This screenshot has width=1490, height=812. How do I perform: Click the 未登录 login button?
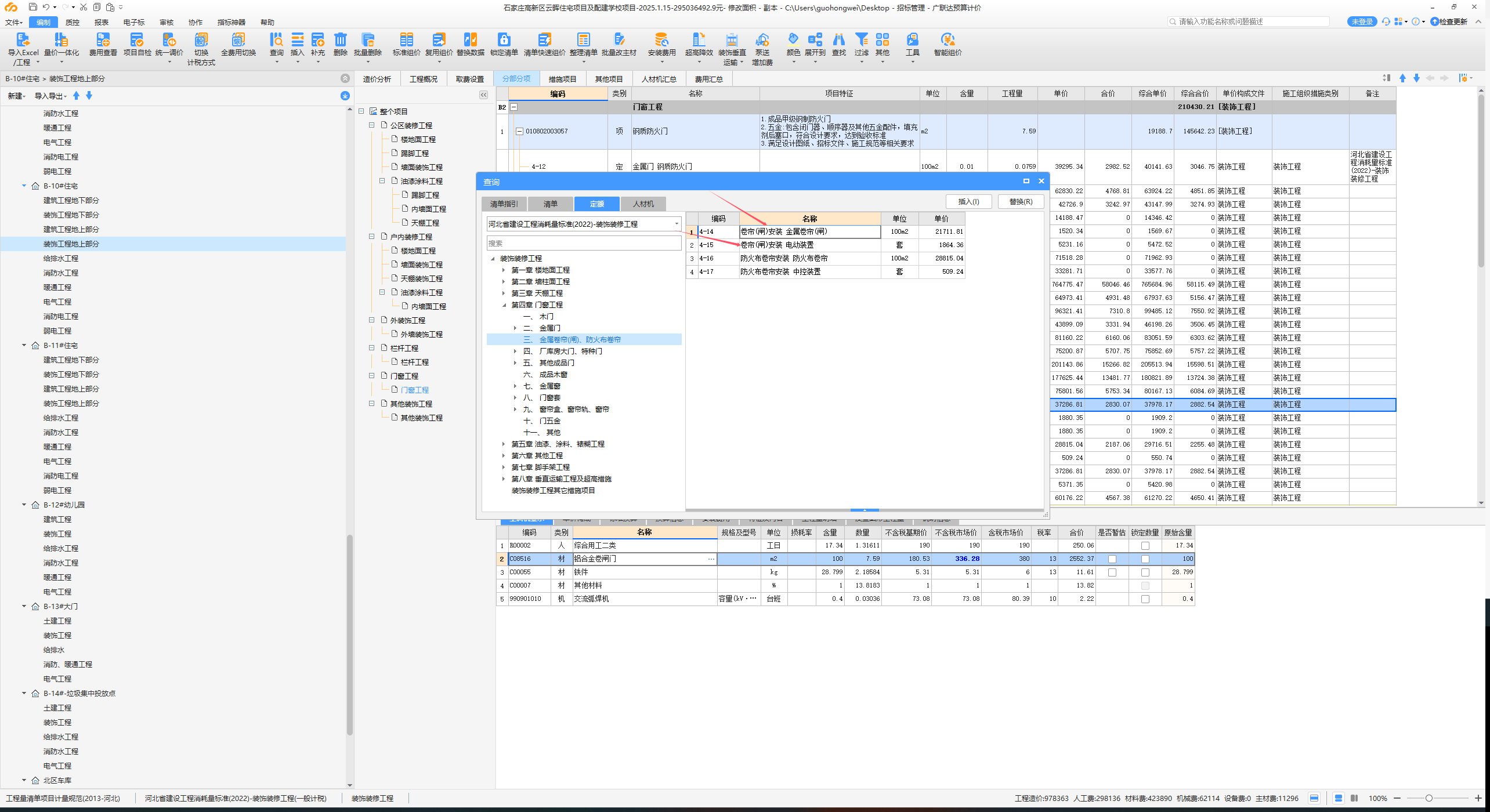(x=1362, y=21)
